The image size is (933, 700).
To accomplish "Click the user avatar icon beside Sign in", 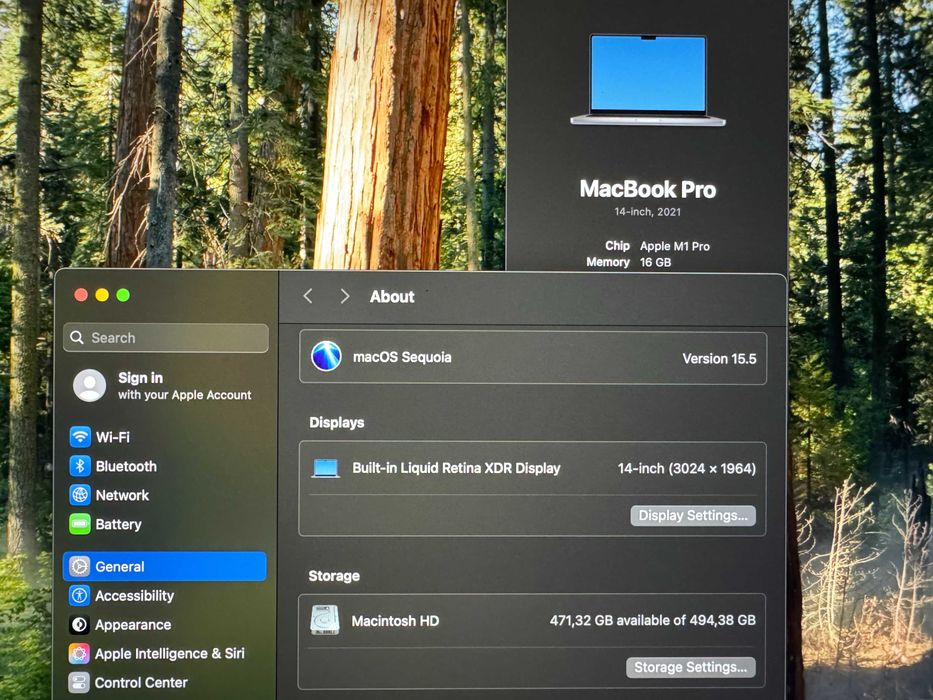I will 90,386.
